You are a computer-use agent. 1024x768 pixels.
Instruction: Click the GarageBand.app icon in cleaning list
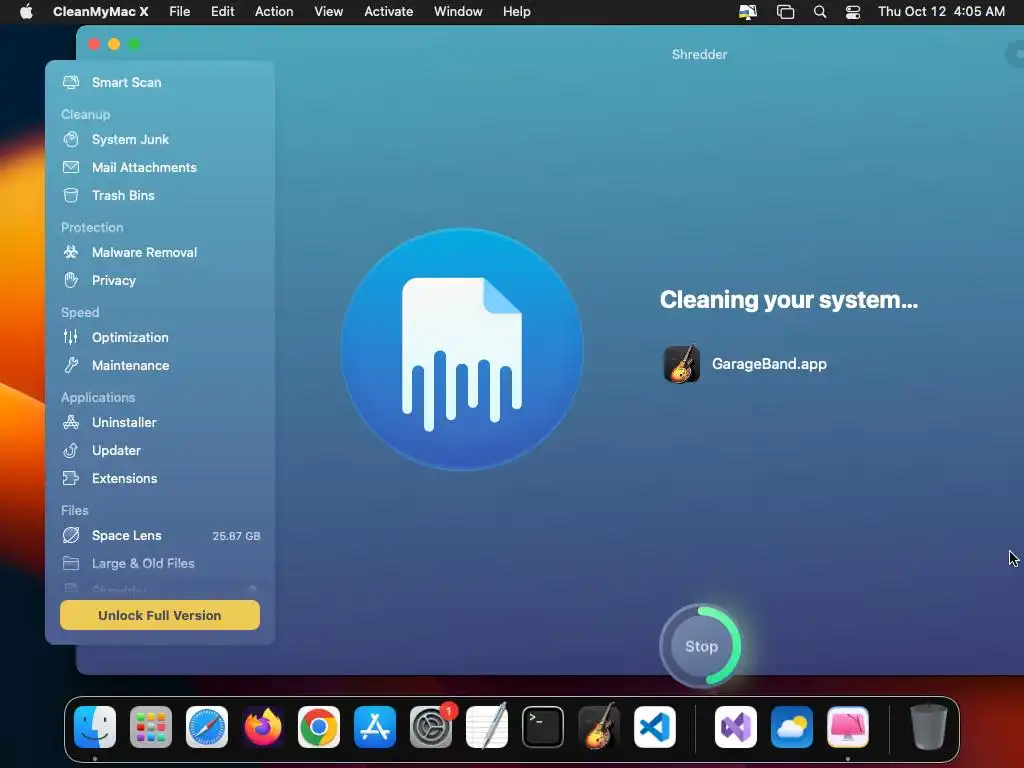coord(682,364)
